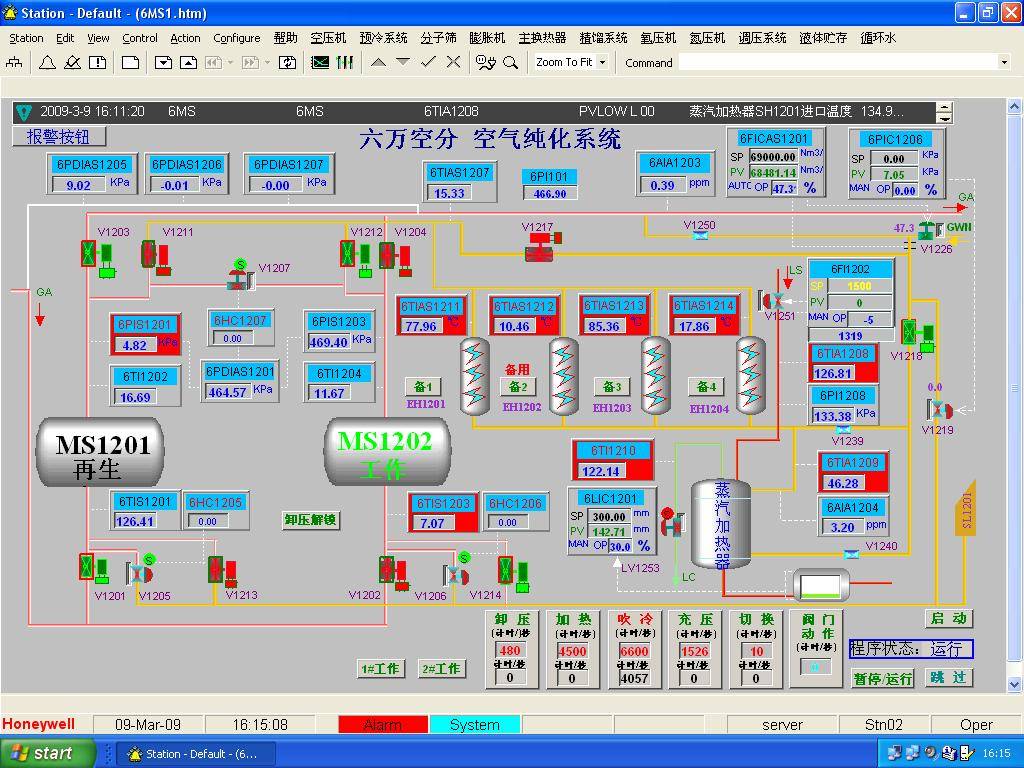Click the magnifier search icon in toolbar
Image resolution: width=1024 pixels, height=768 pixels.
click(x=511, y=62)
